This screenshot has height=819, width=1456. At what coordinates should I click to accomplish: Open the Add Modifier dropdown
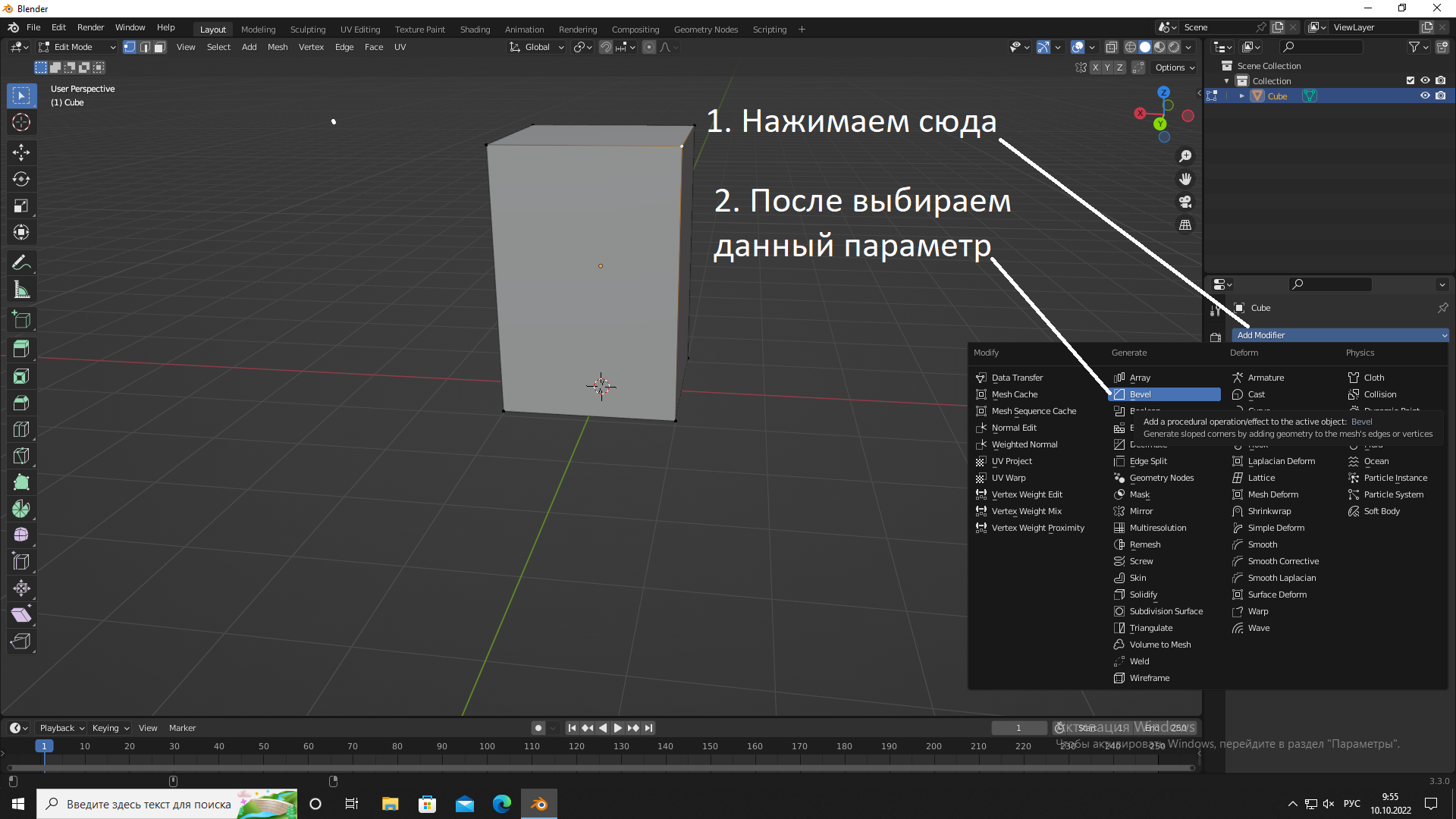(x=1340, y=335)
